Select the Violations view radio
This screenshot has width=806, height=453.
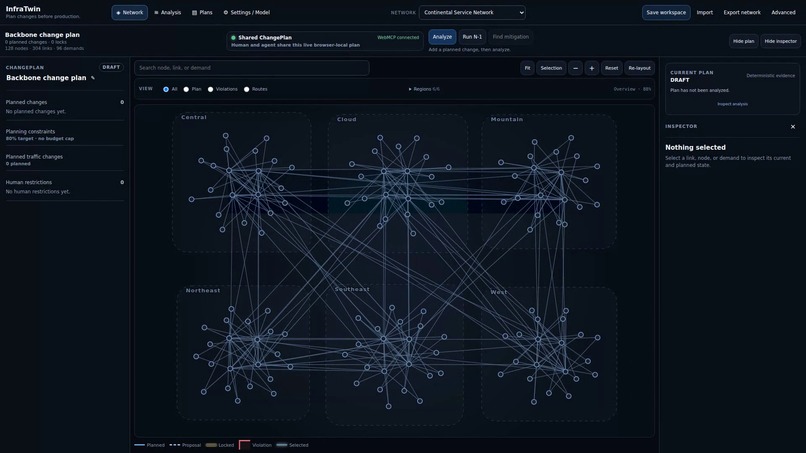point(210,89)
